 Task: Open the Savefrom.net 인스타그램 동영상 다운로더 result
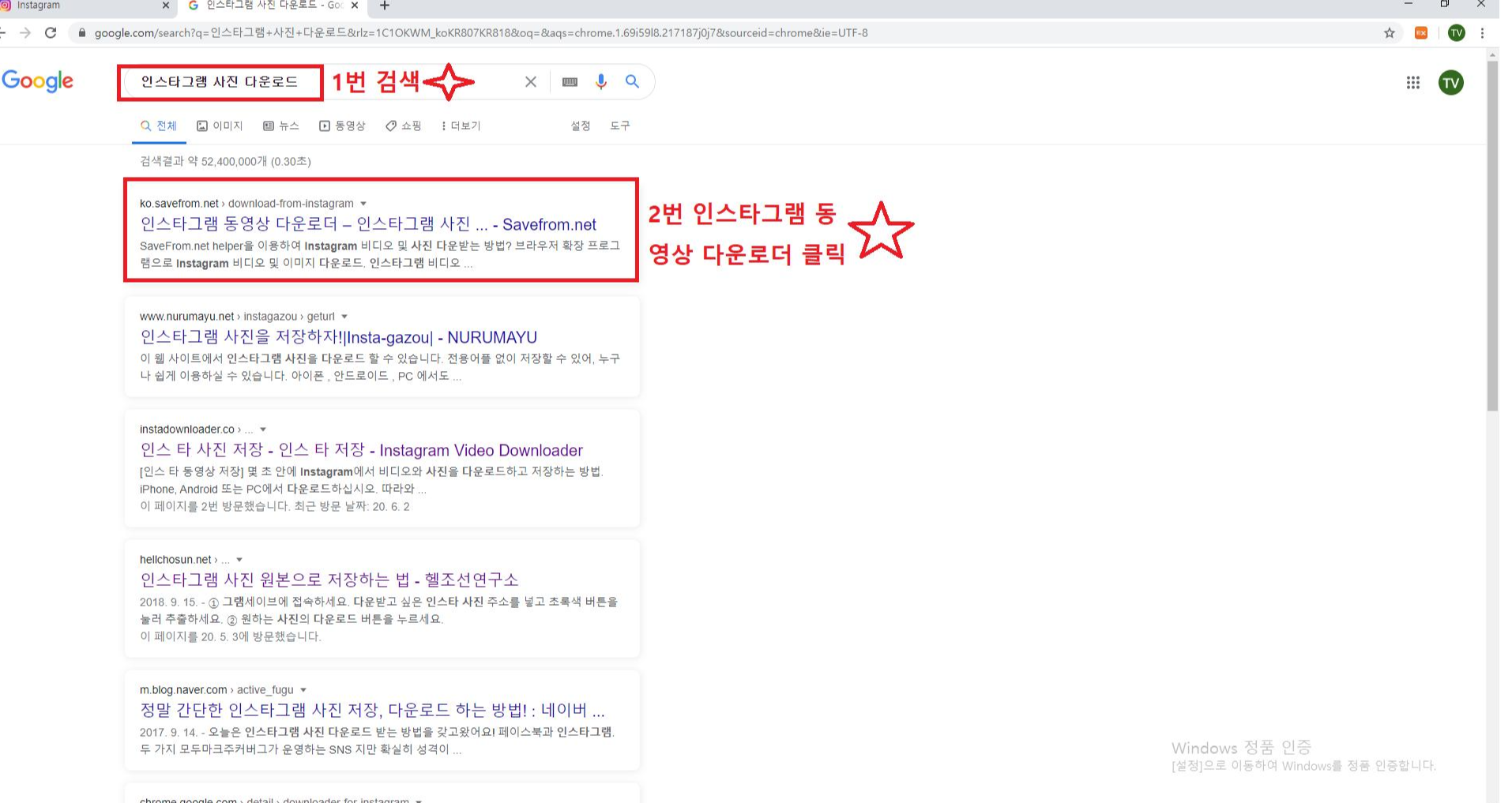pos(368,225)
